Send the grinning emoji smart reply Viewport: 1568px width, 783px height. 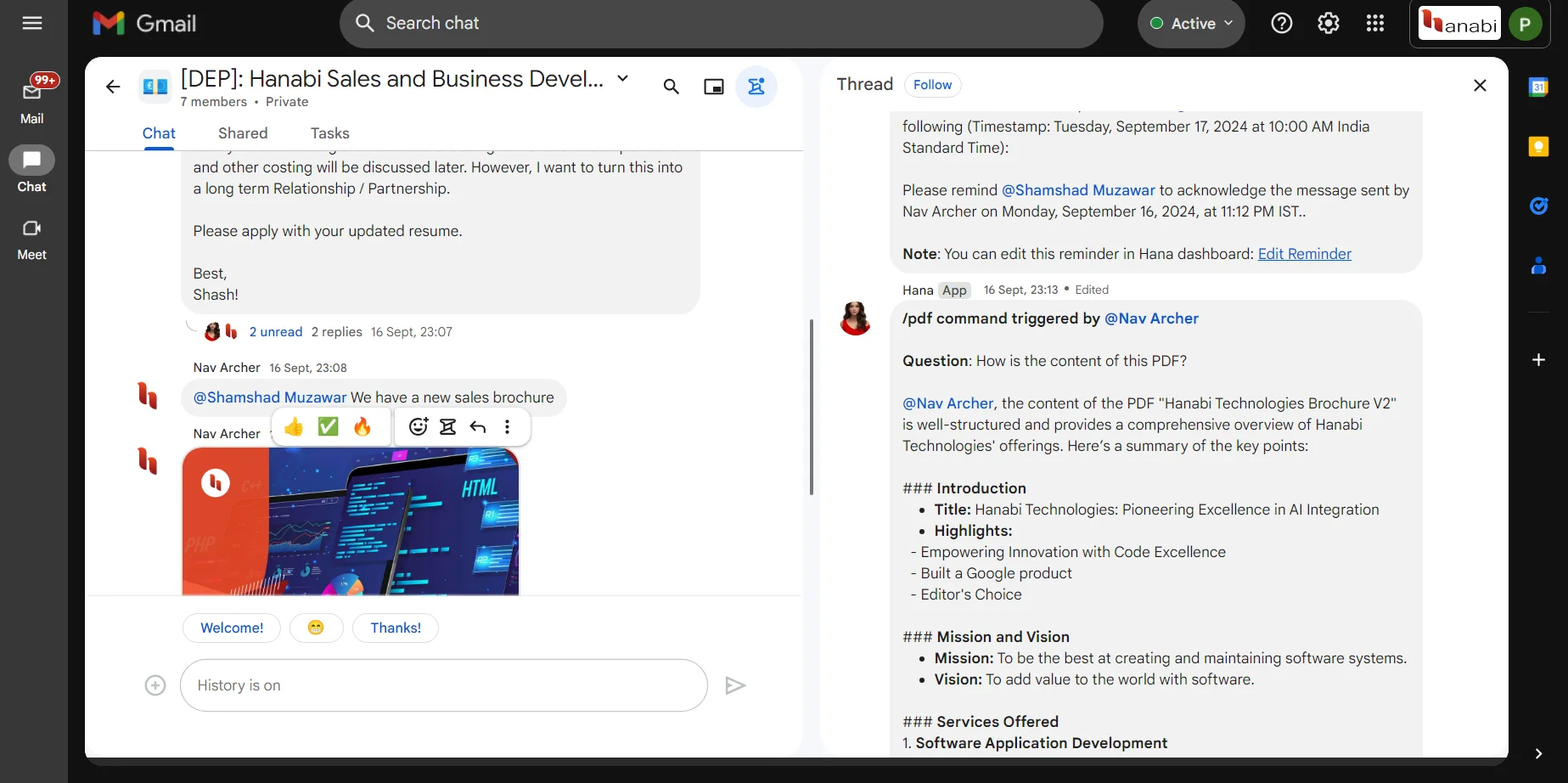coord(316,628)
